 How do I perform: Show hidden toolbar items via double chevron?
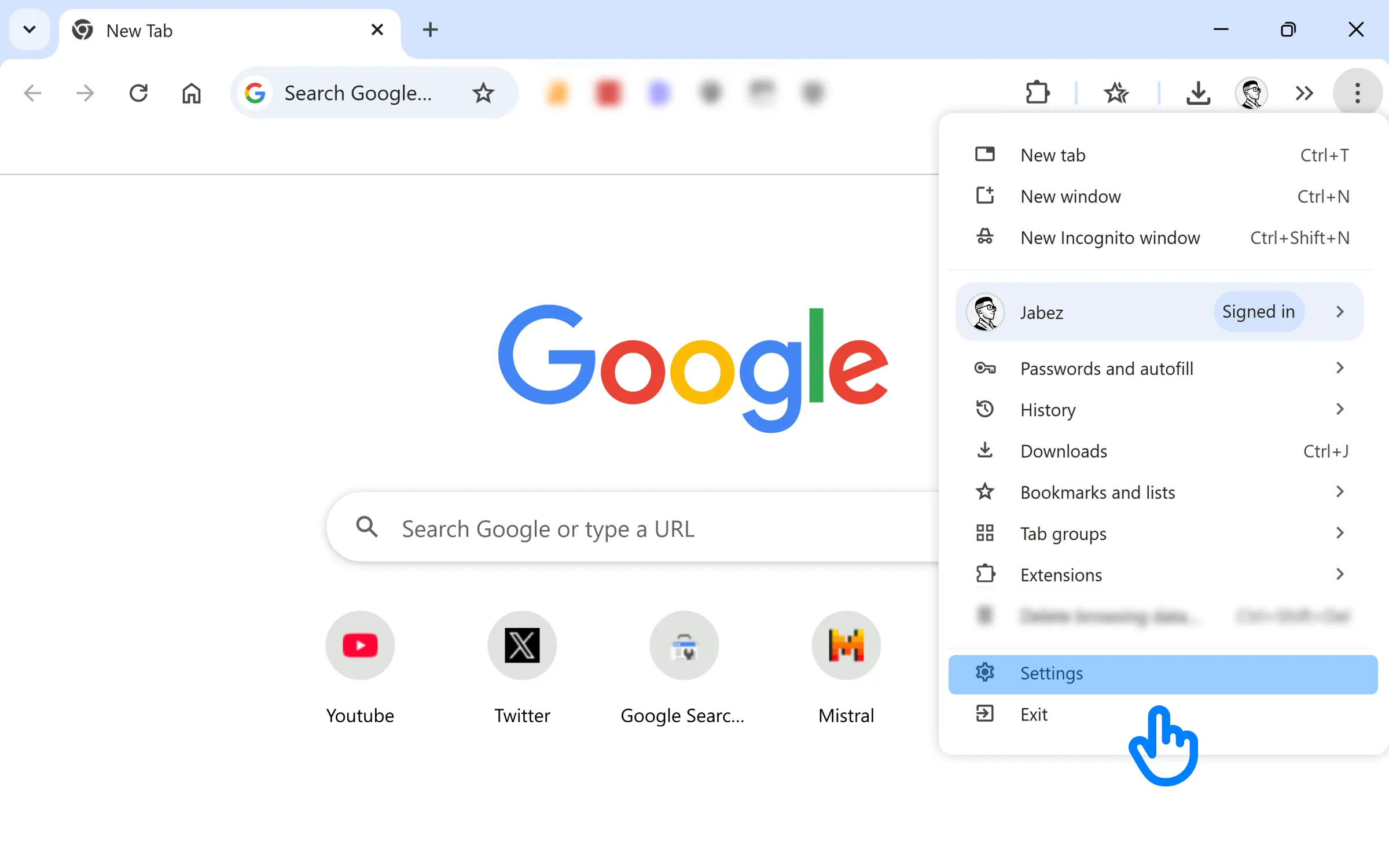pos(1305,93)
